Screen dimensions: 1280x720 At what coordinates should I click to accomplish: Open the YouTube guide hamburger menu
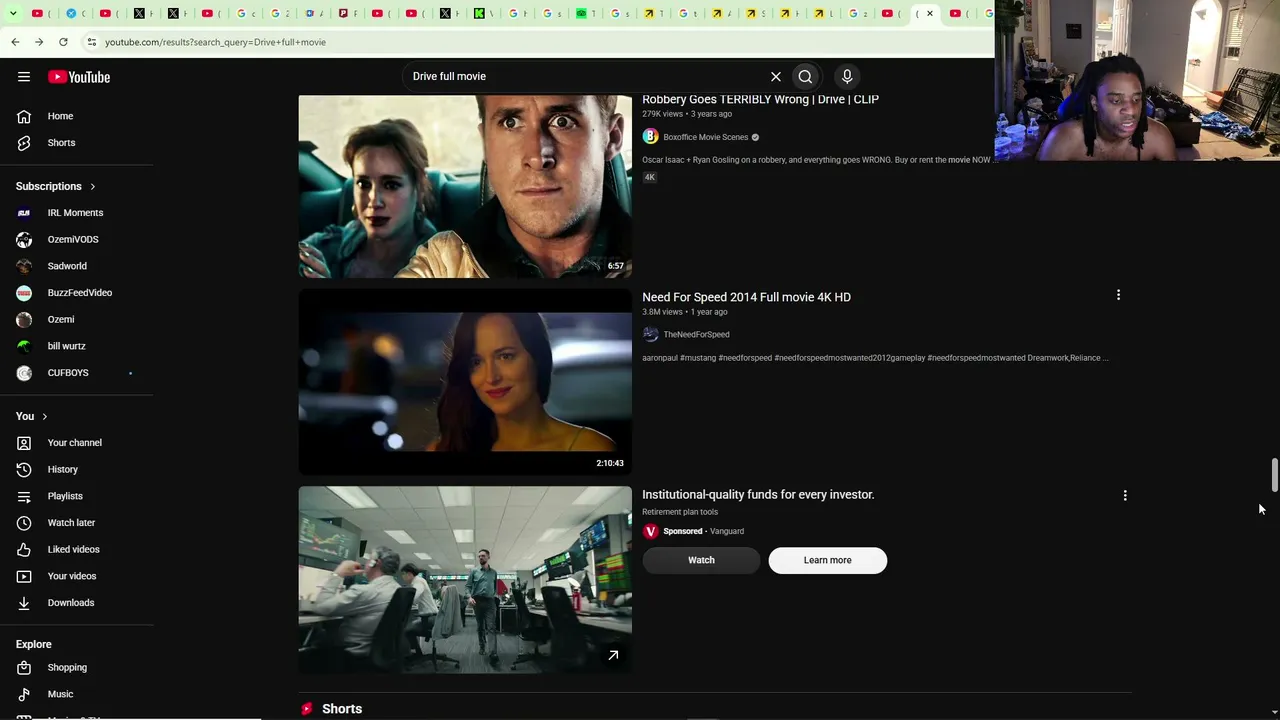coord(24,77)
